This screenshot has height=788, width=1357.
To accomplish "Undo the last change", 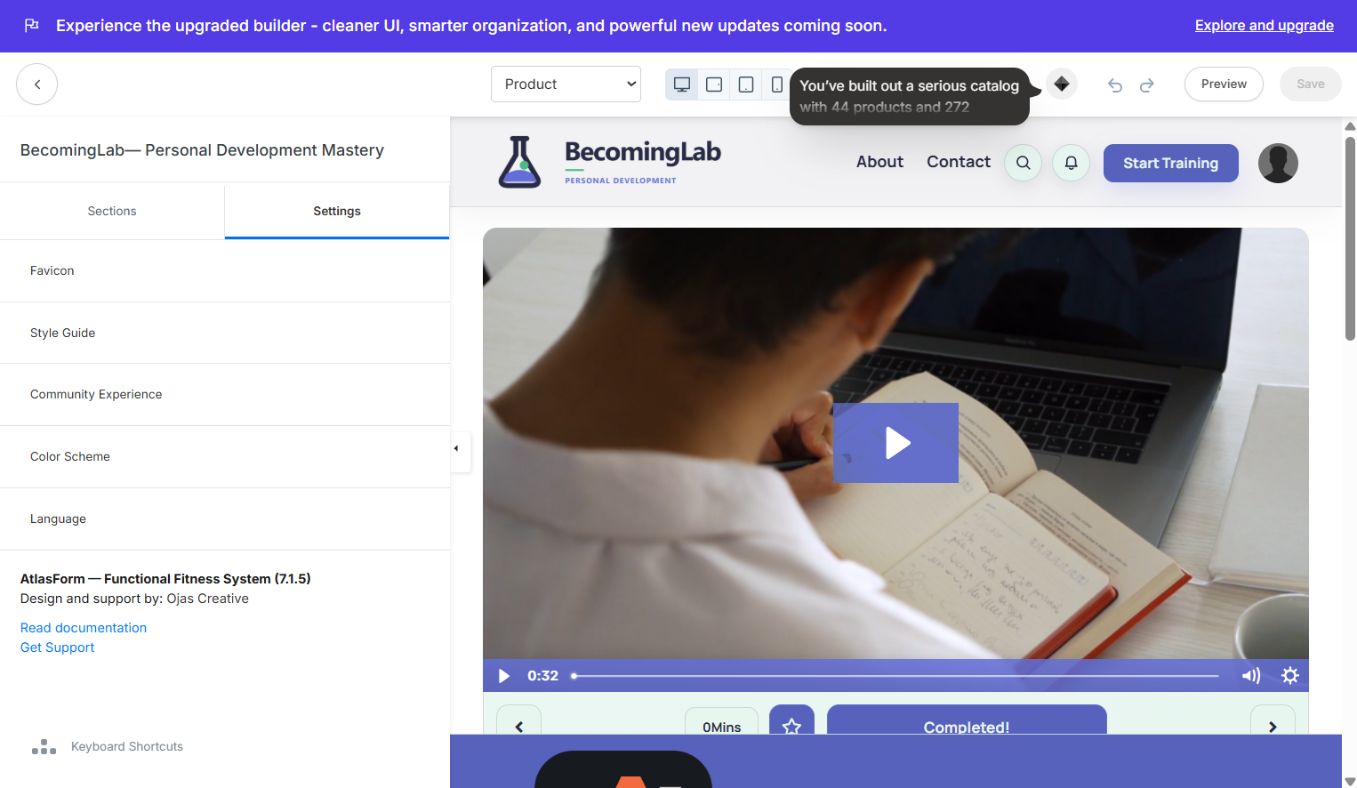I will pyautogui.click(x=1115, y=85).
